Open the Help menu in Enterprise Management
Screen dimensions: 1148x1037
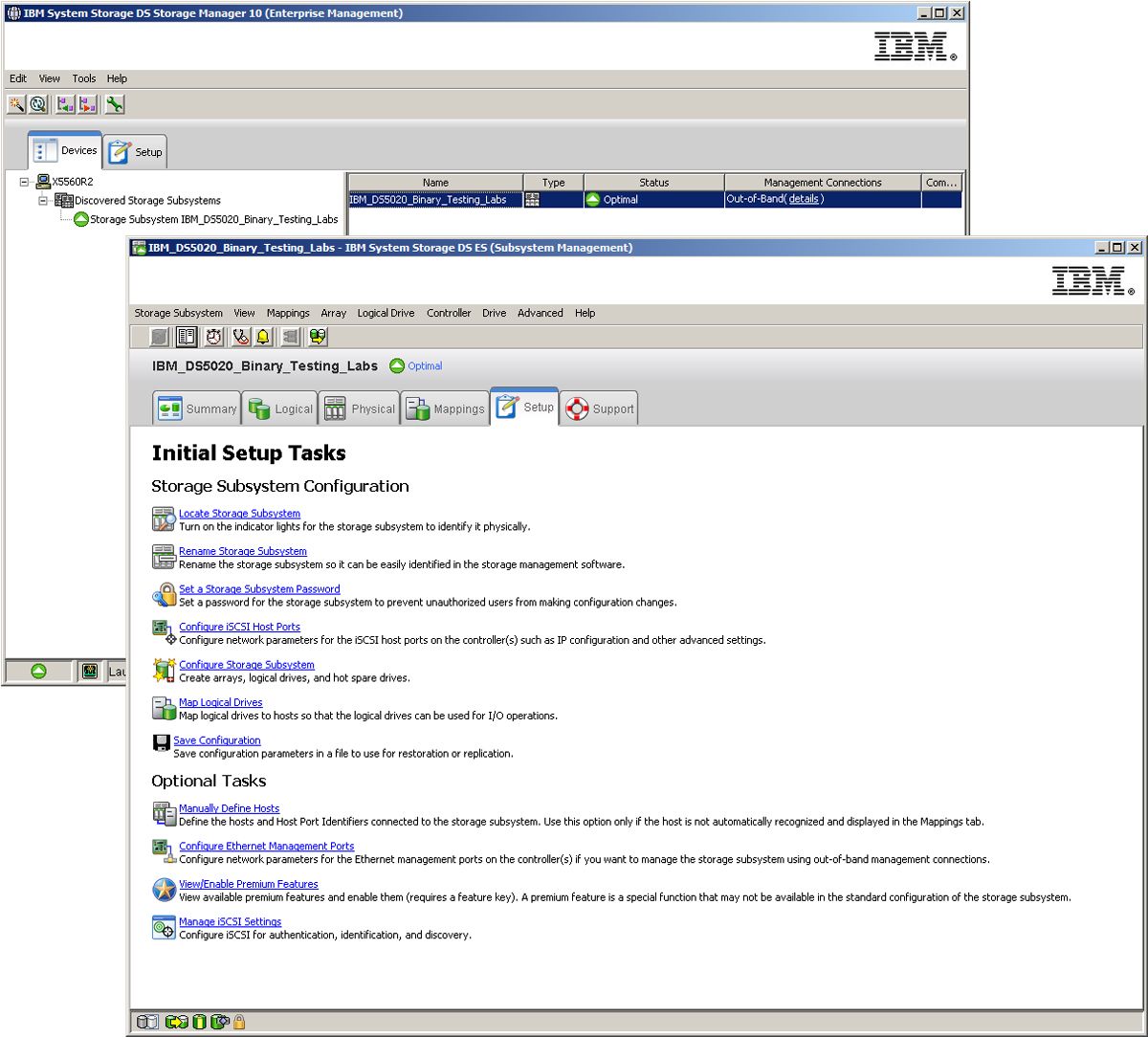(x=117, y=78)
